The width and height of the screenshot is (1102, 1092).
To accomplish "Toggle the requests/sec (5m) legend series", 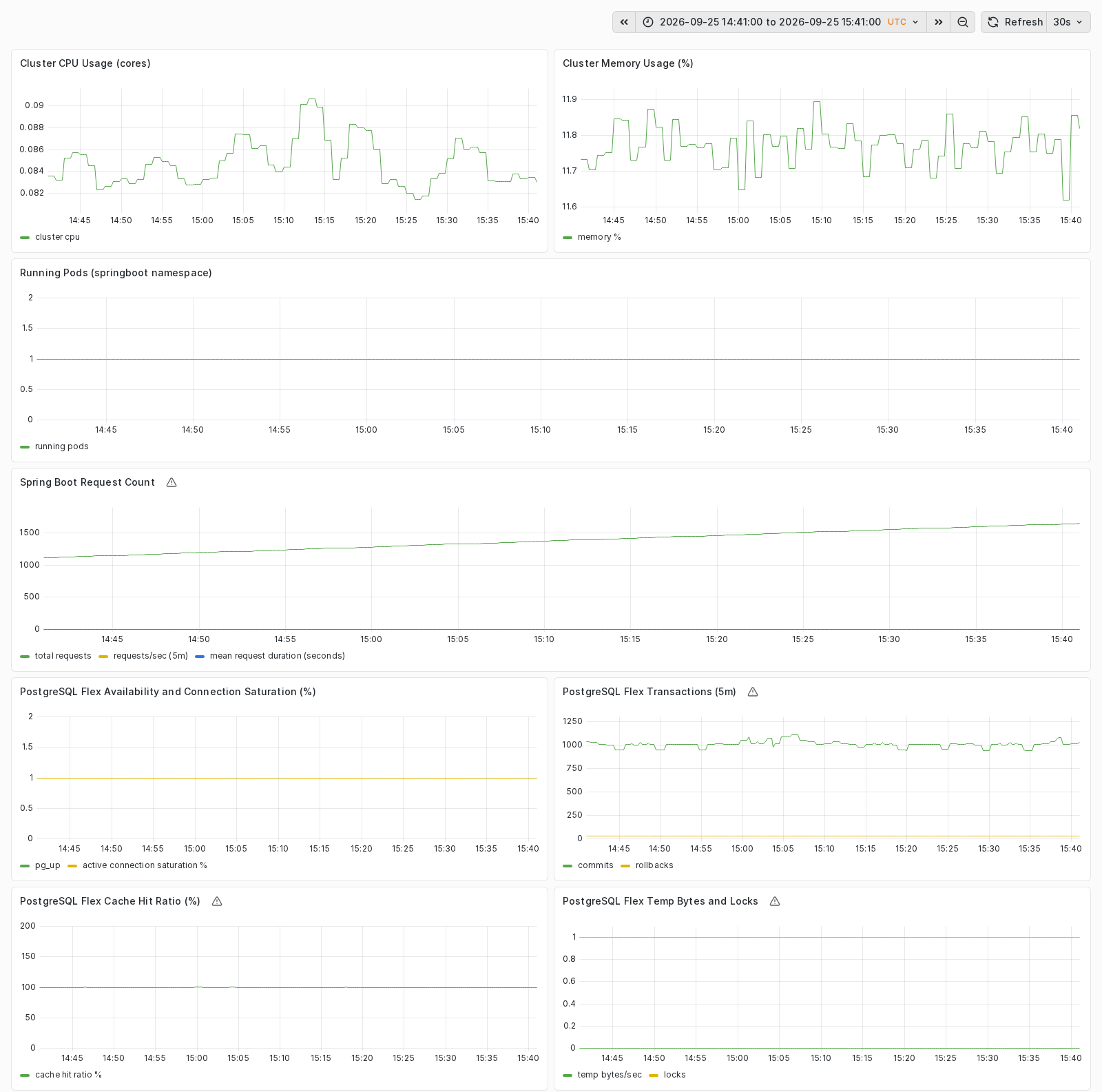I will (x=150, y=656).
